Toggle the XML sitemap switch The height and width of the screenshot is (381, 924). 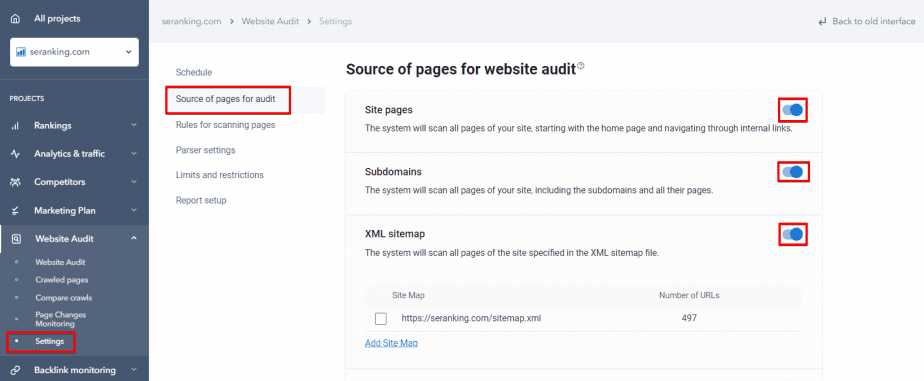(792, 234)
